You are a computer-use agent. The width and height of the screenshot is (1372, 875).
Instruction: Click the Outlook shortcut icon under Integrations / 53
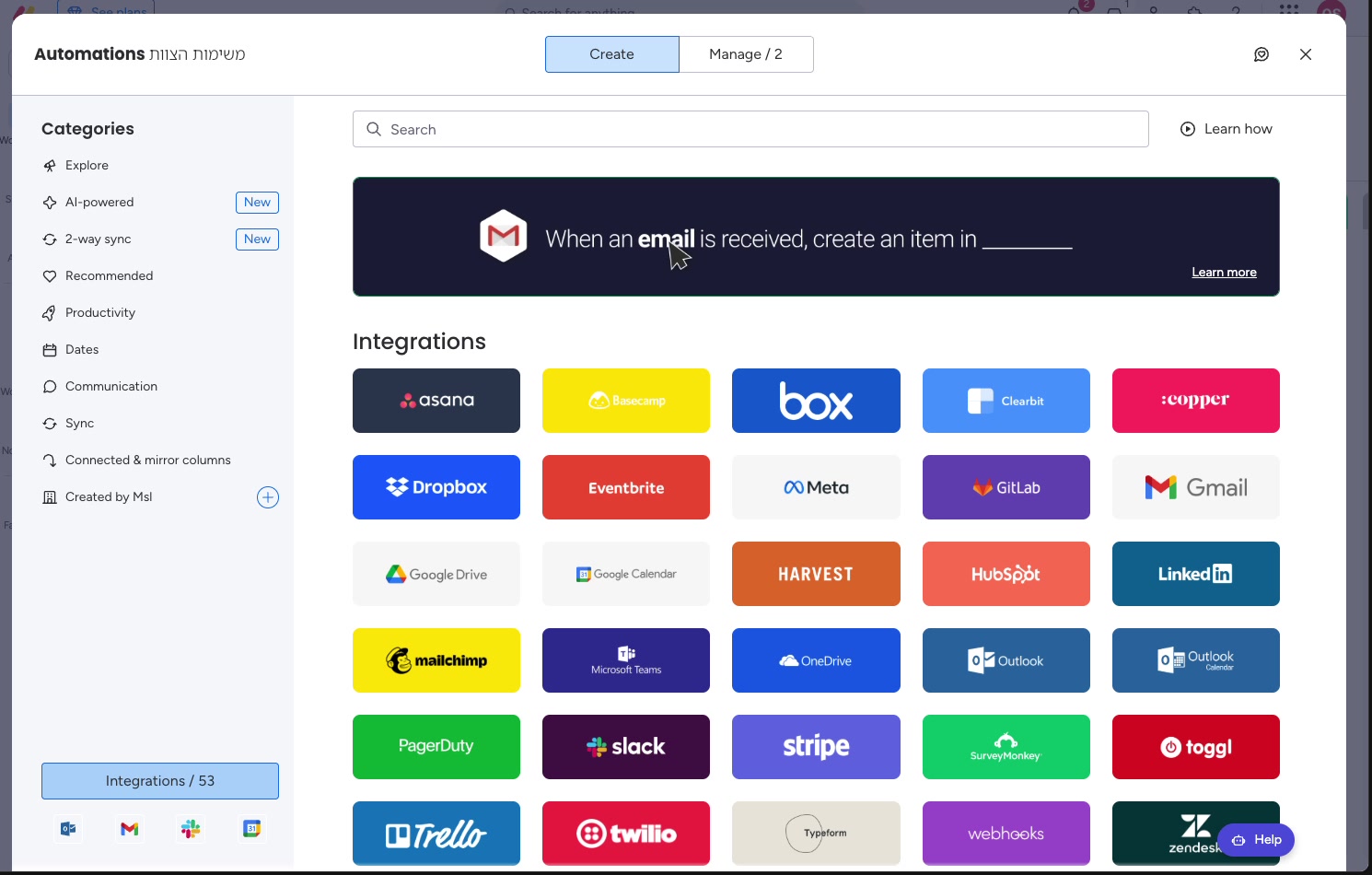pyautogui.click(x=69, y=829)
